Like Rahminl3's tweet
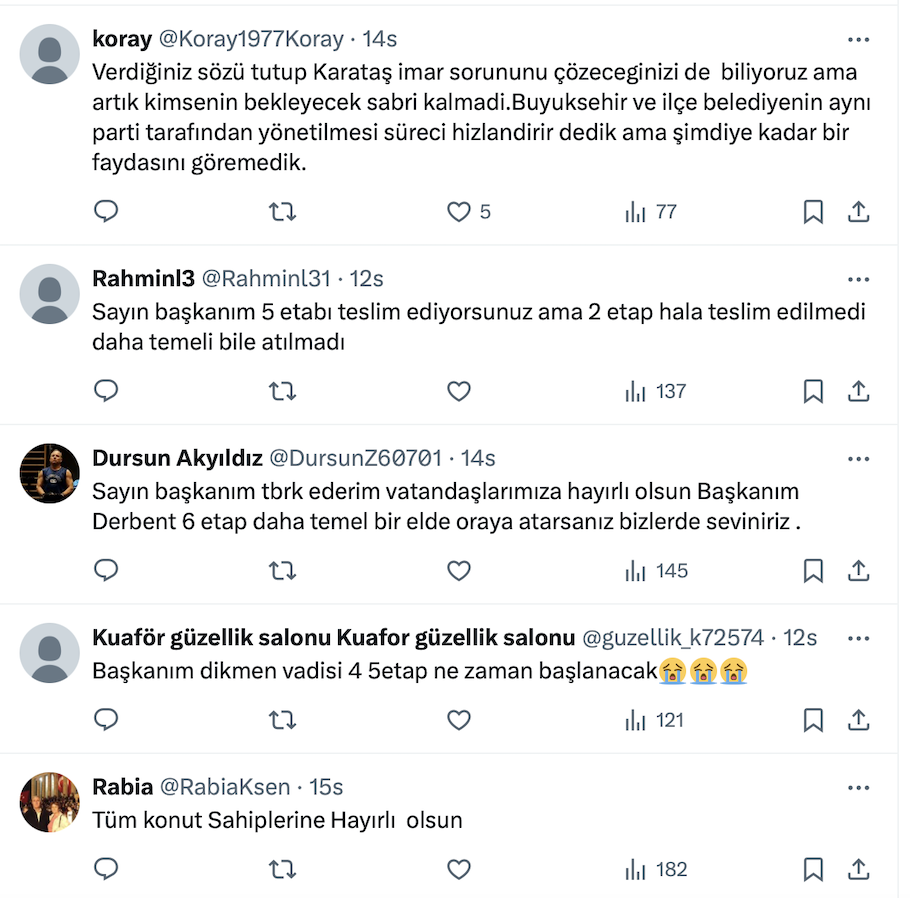 pyautogui.click(x=459, y=391)
